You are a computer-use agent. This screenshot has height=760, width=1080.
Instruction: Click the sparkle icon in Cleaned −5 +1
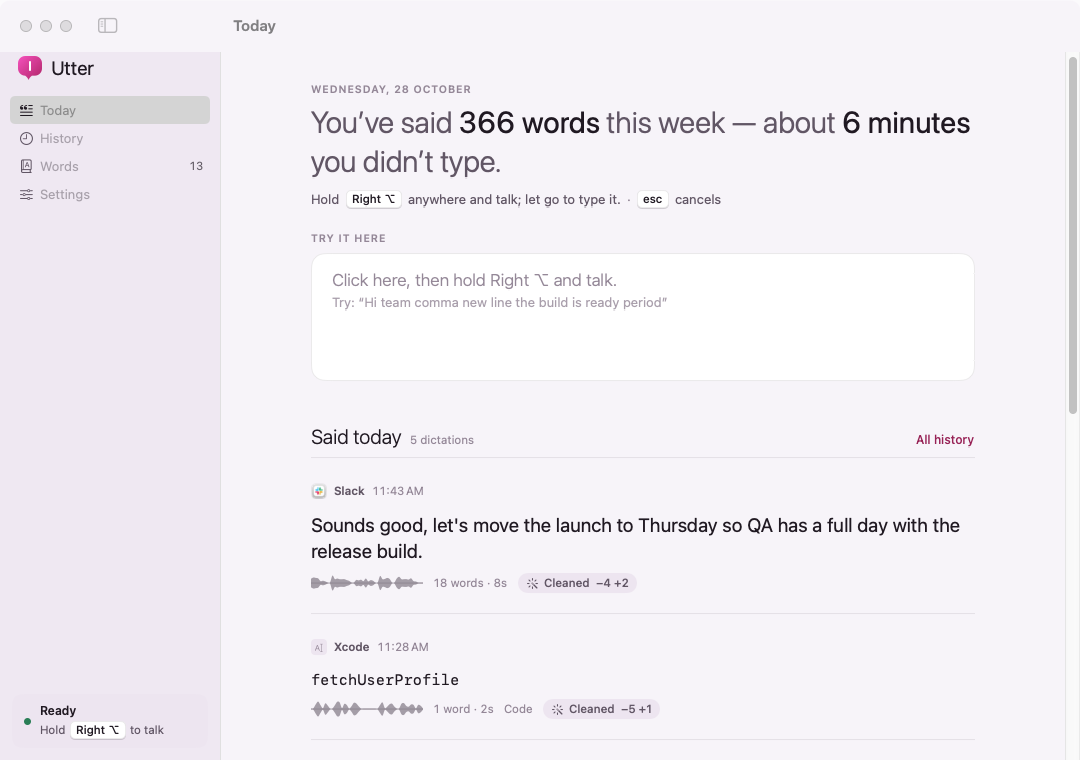point(557,709)
